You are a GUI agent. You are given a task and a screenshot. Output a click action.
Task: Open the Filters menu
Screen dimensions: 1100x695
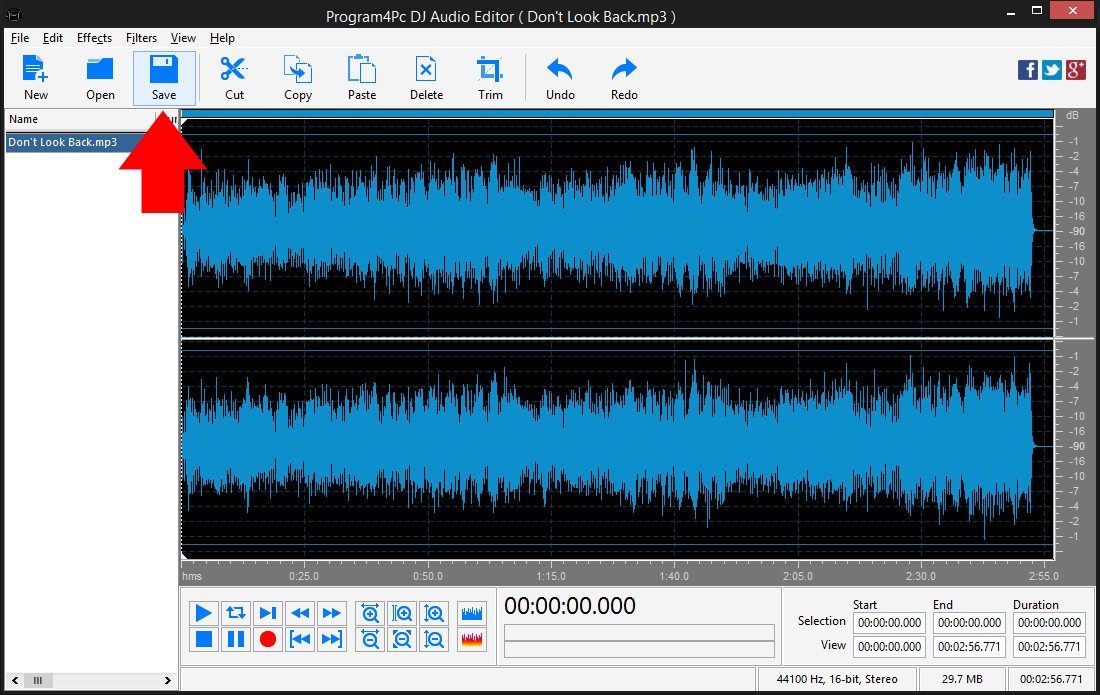click(x=141, y=38)
